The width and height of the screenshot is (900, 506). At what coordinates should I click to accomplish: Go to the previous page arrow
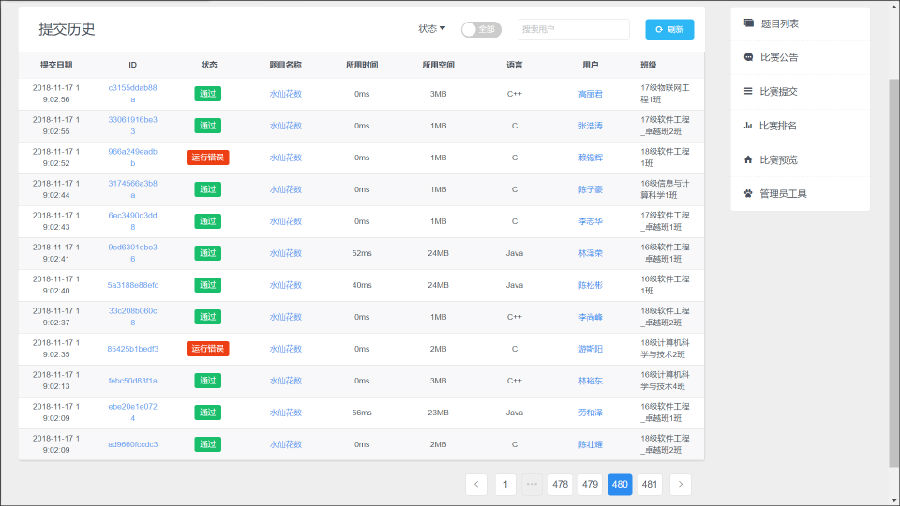476,485
